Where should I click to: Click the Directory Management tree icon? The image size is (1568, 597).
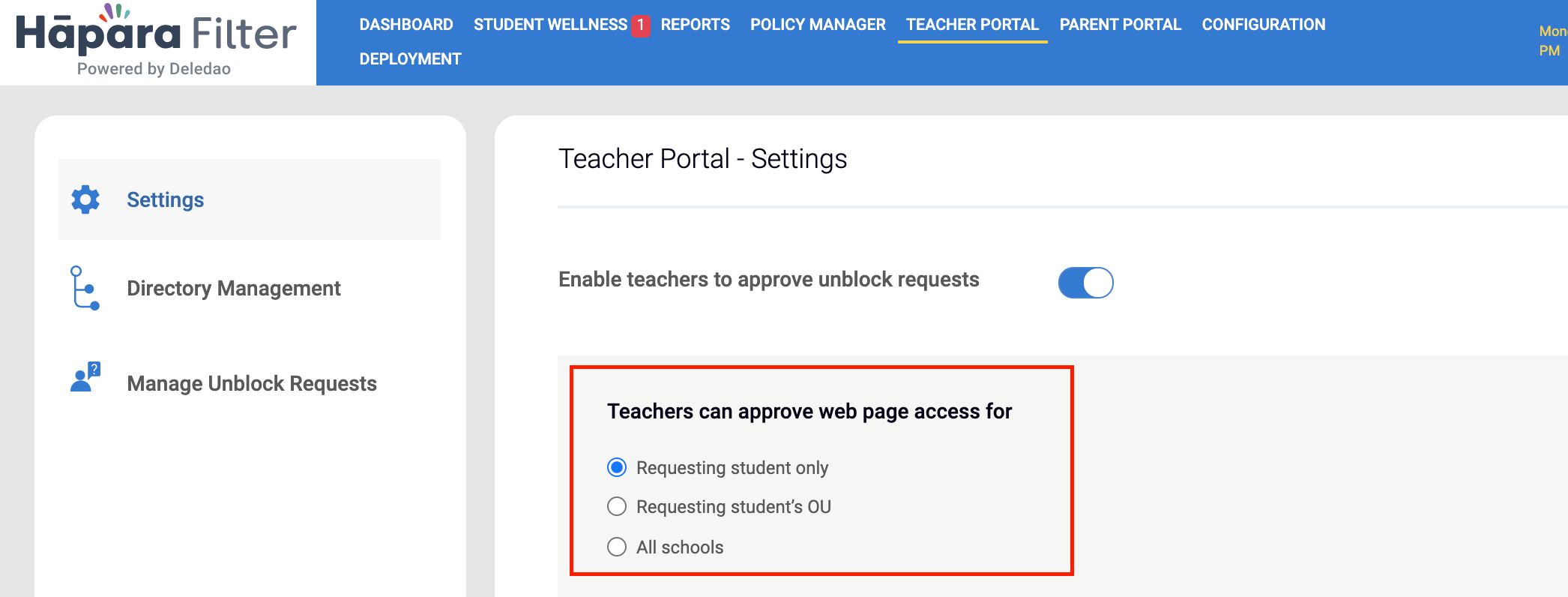pyautogui.click(x=85, y=288)
